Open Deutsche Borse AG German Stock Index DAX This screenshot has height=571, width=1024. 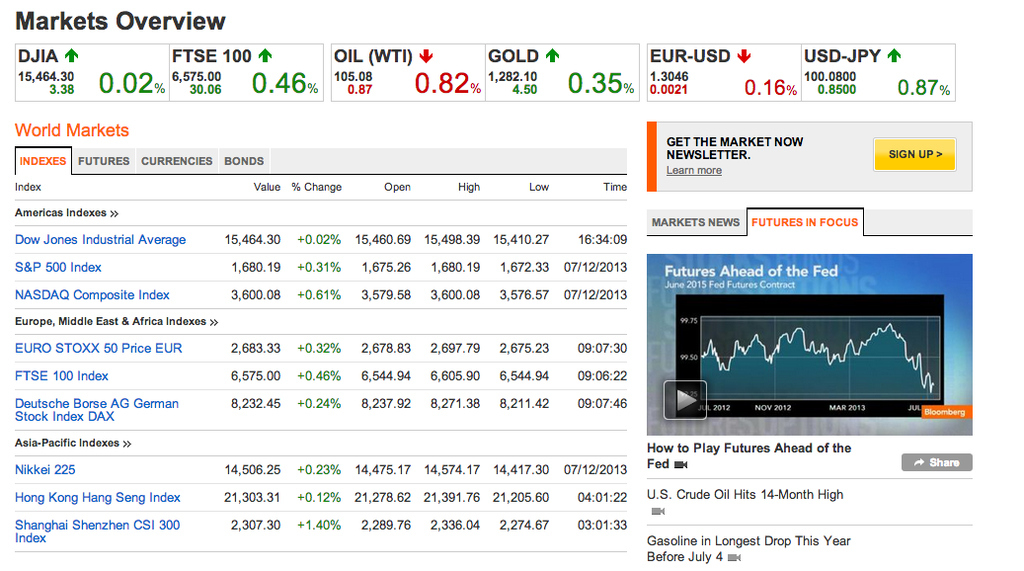pyautogui.click(x=97, y=410)
